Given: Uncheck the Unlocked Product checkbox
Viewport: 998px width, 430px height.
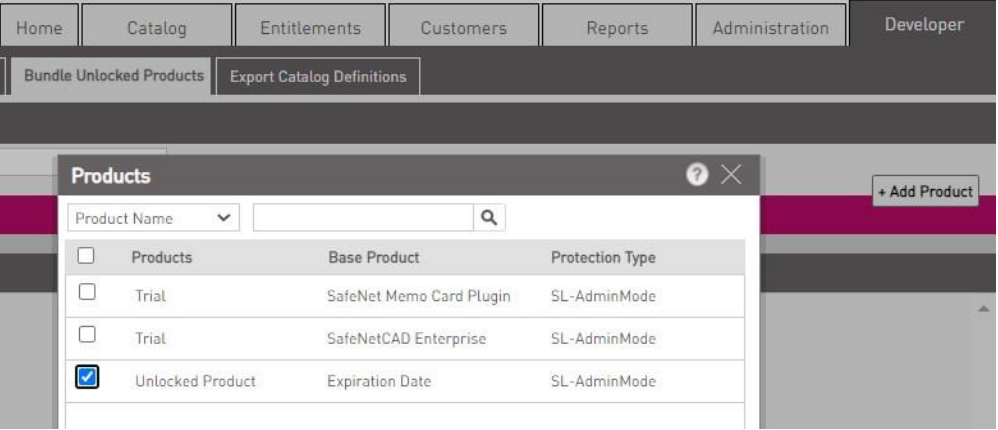Looking at the screenshot, I should click(x=86, y=378).
